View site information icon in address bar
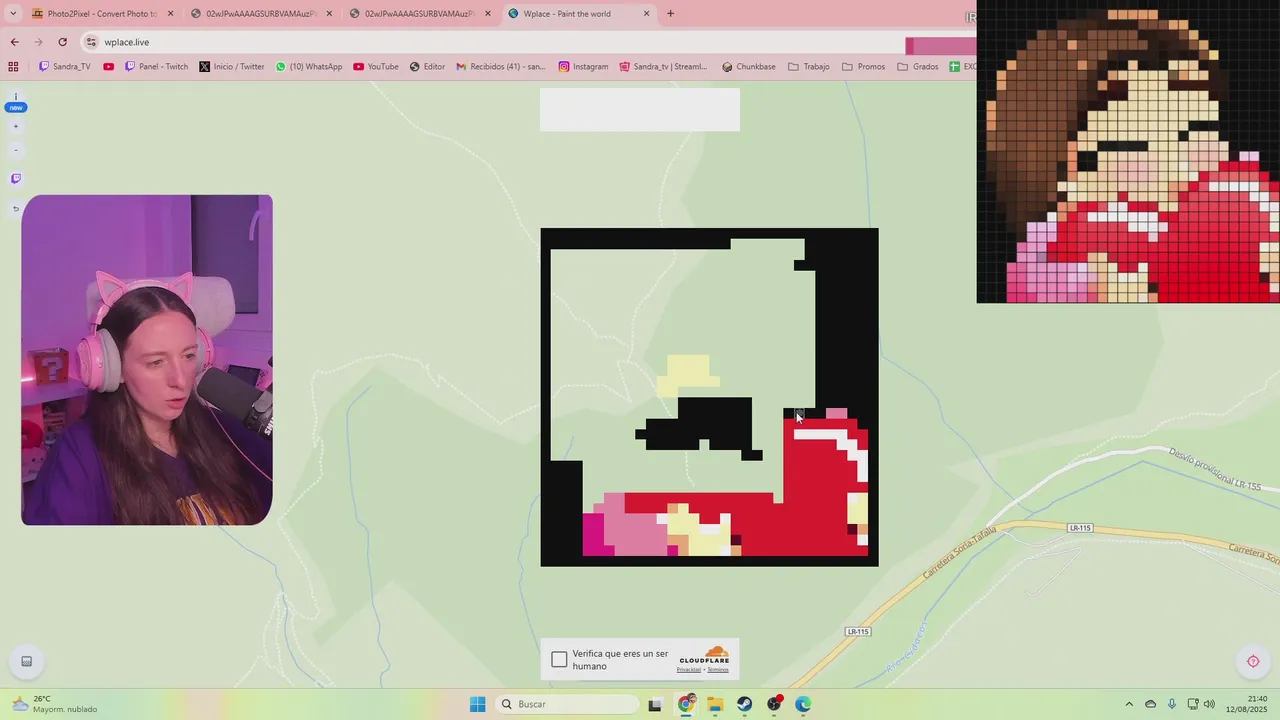This screenshot has height=720, width=1280. [x=91, y=42]
